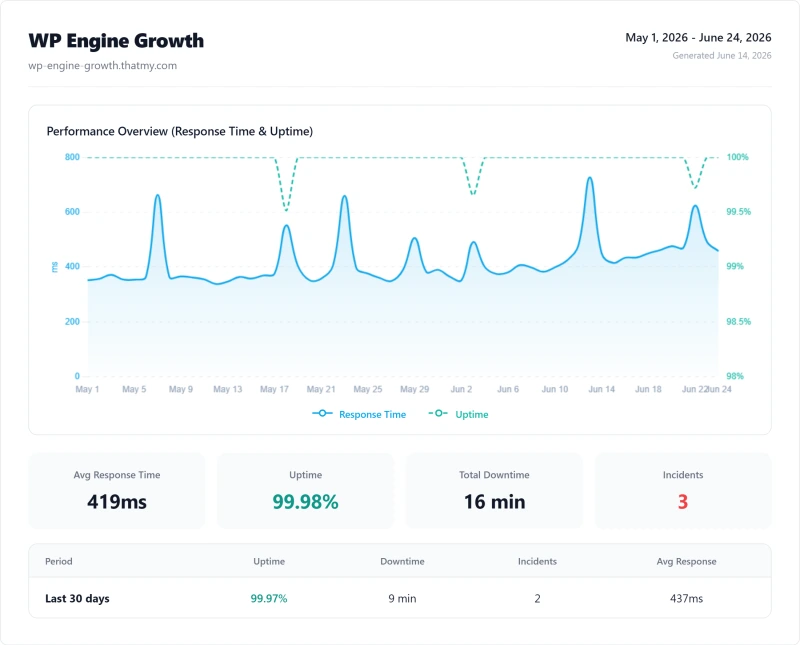Click the 99.97% uptime cell
The height and width of the screenshot is (645, 800).
tap(269, 599)
